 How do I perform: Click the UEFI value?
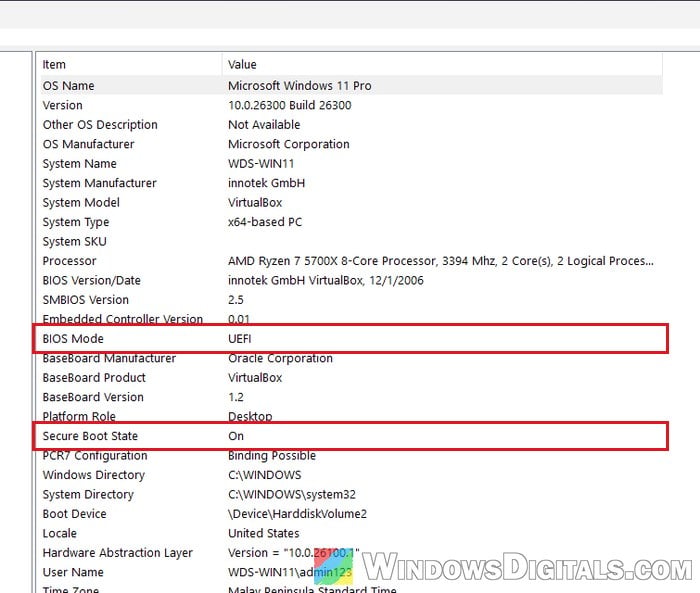pos(239,339)
